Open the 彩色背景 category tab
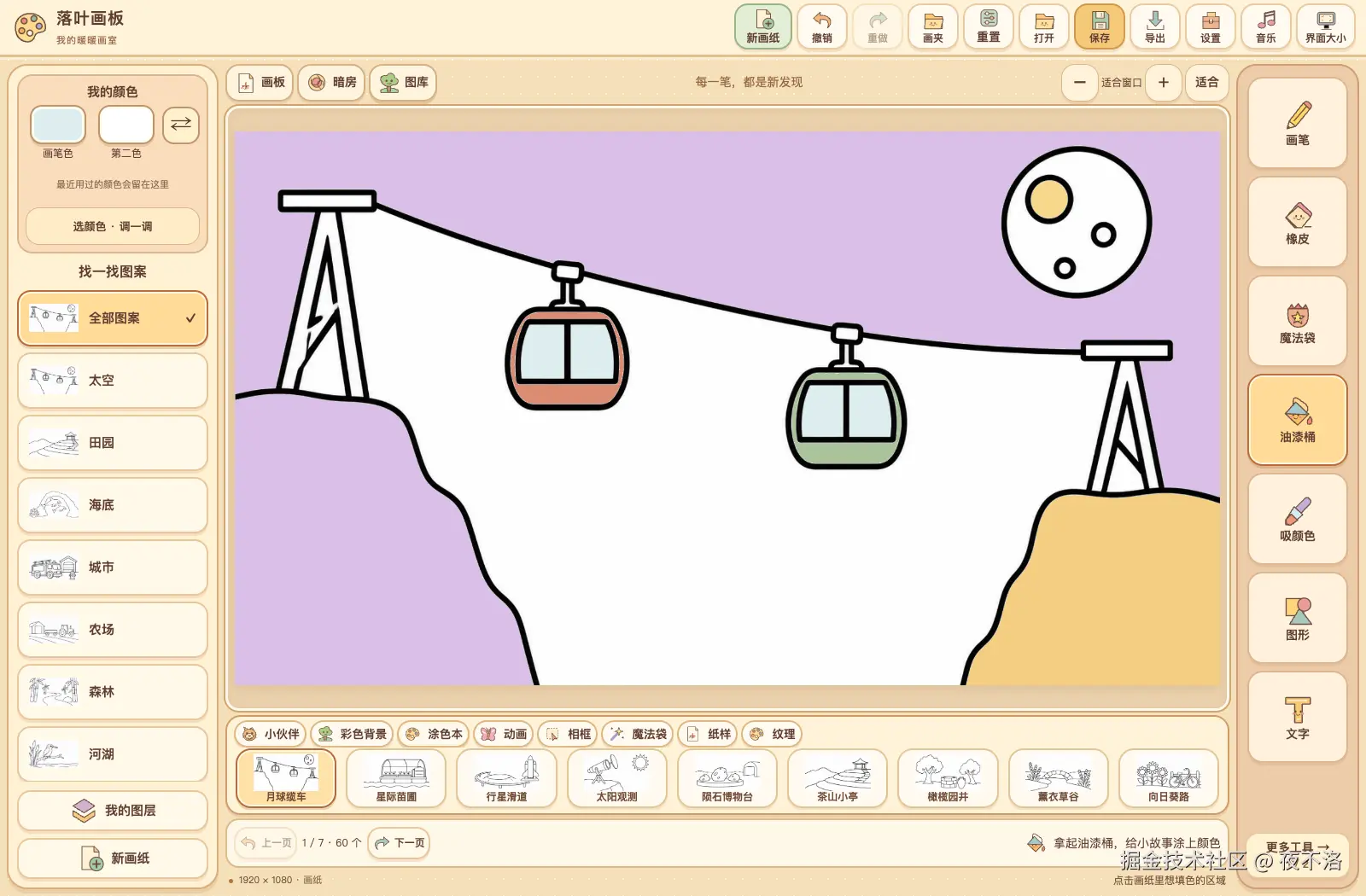 click(352, 734)
